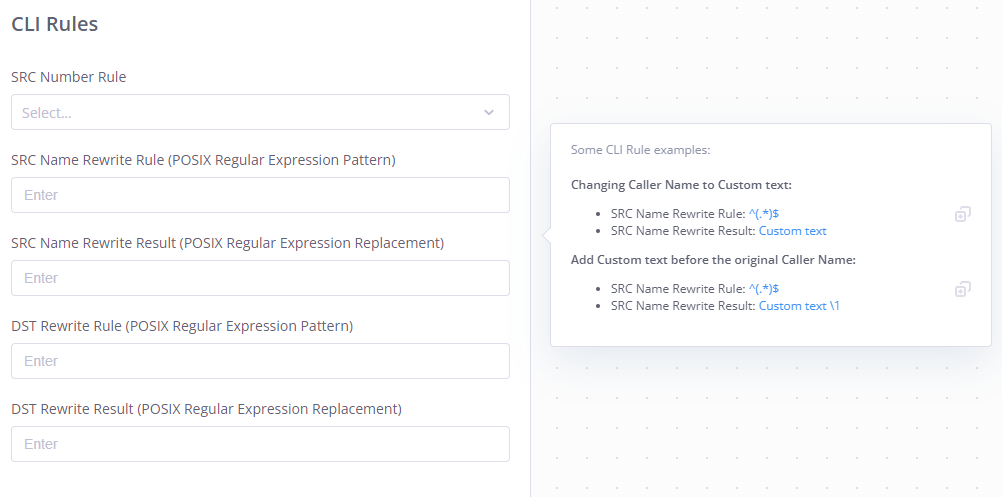Click the DST Rewrite Rule label
Image resolution: width=1002 pixels, height=497 pixels.
[x=182, y=326]
